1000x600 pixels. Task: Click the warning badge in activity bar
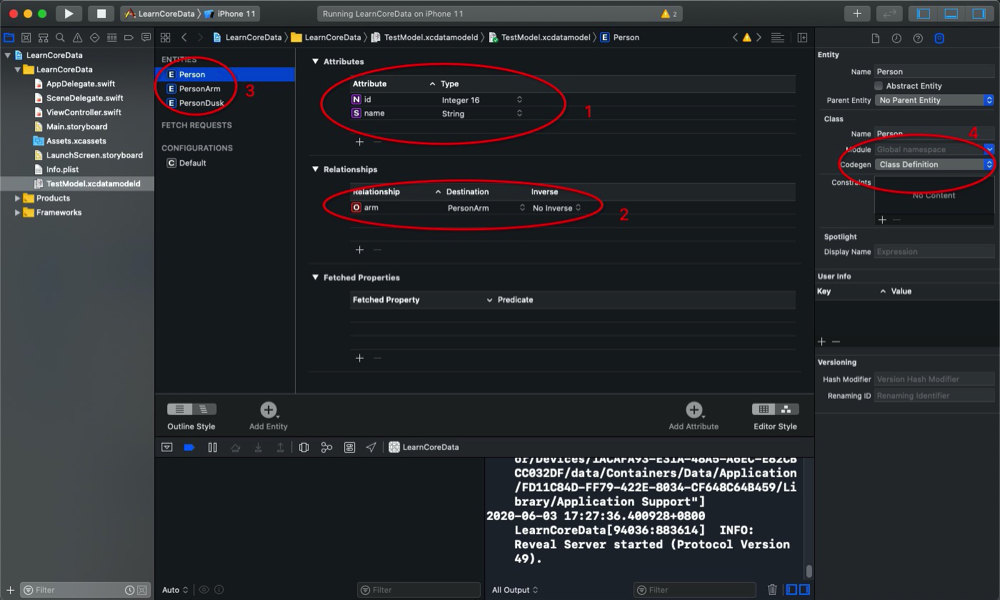click(x=669, y=13)
